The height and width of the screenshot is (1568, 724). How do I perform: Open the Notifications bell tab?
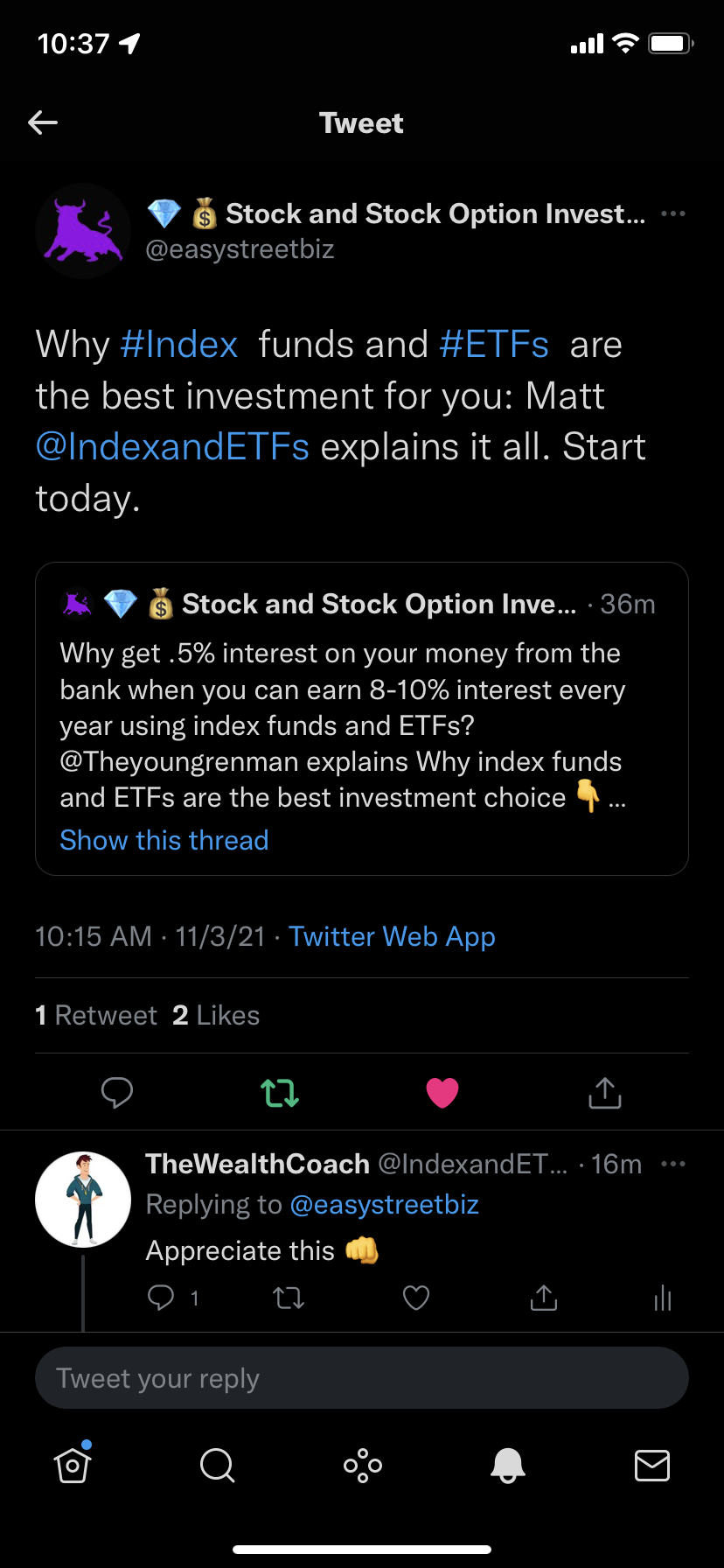[x=508, y=1465]
